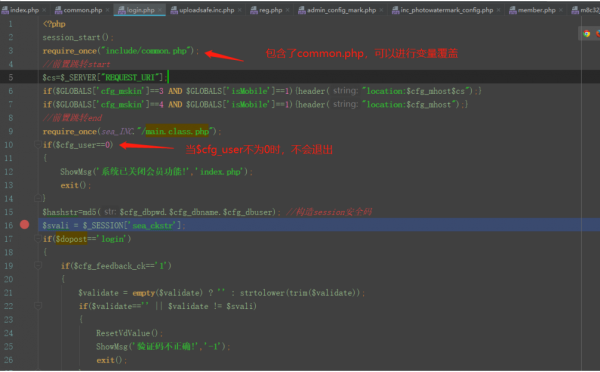This screenshot has width=600, height=372.
Task: Fold the $validate condition block on line 22
Action: click(38, 306)
